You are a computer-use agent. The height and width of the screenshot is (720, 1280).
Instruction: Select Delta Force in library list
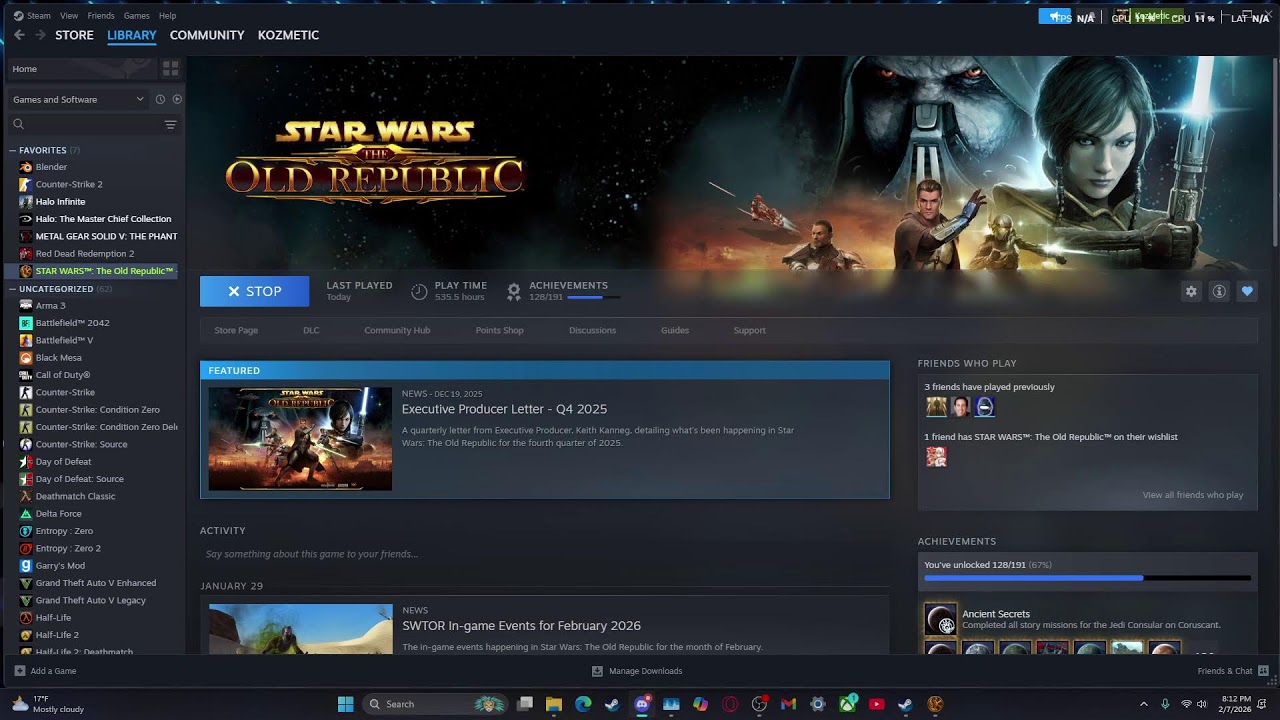[58, 513]
